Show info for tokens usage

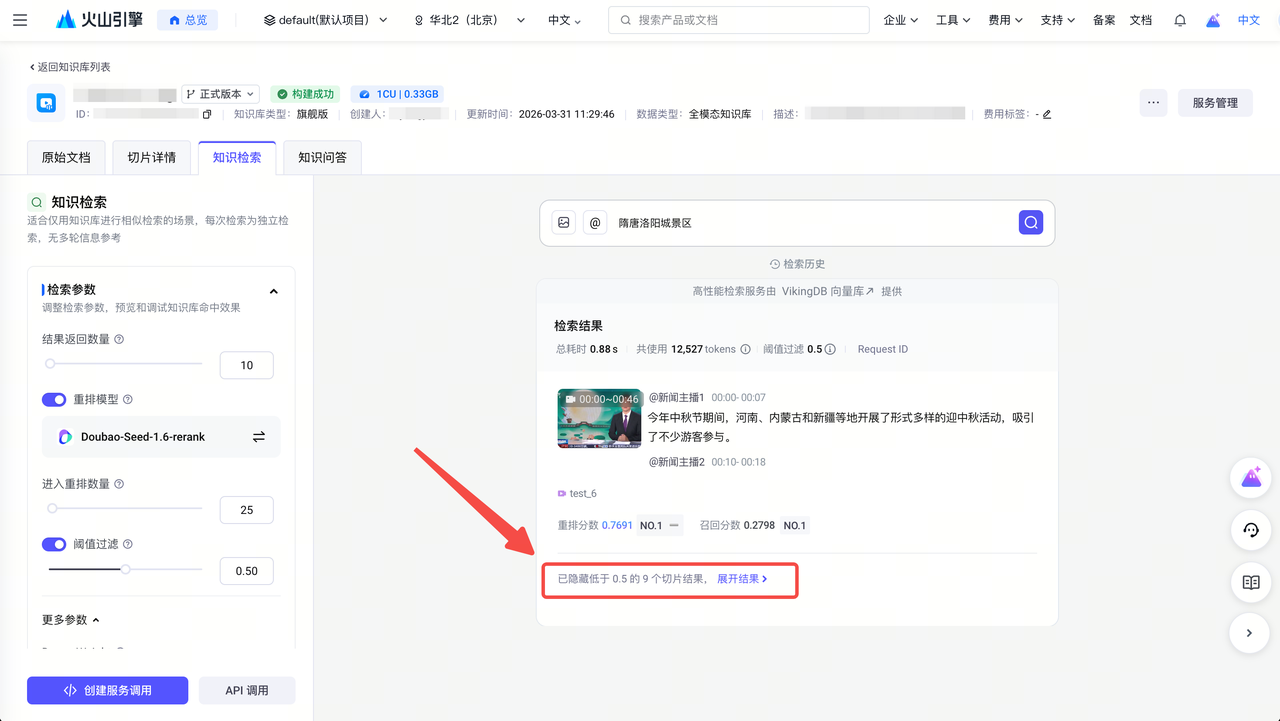pos(745,349)
